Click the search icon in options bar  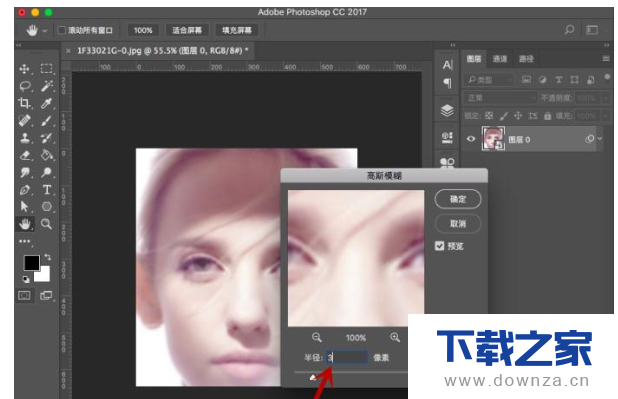[x=570, y=30]
